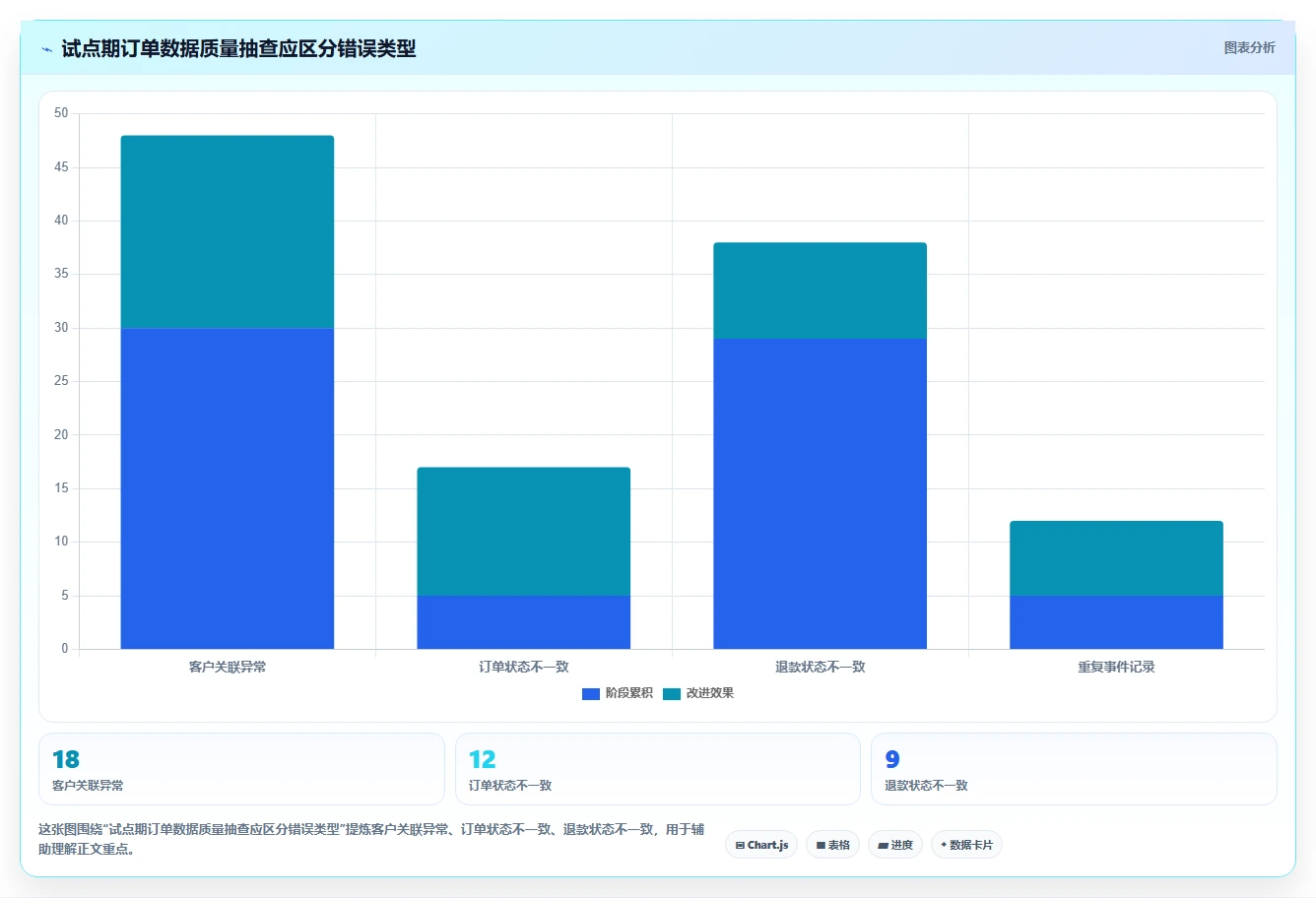Click the blue bar segment for 重复事件记录
The height and width of the screenshot is (898, 1316).
click(x=1117, y=622)
